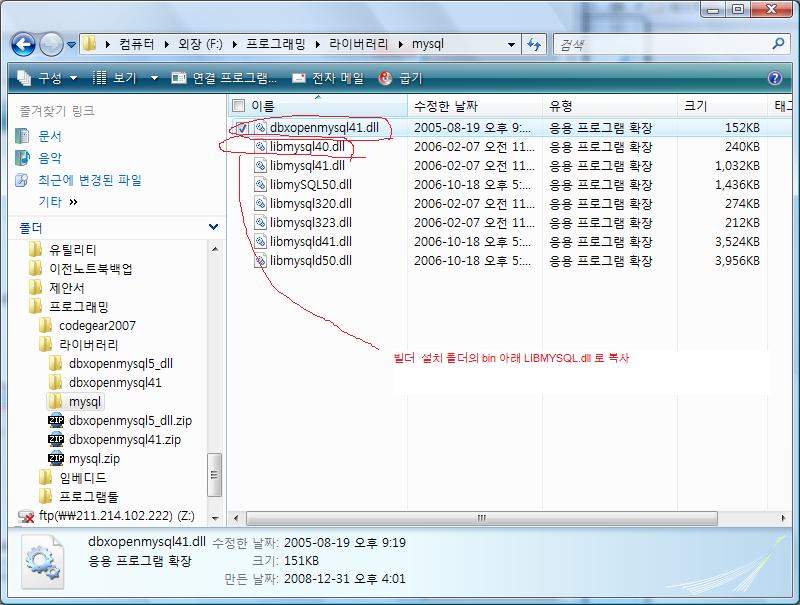Click the libmySQL50.dll file icon

(x=260, y=185)
